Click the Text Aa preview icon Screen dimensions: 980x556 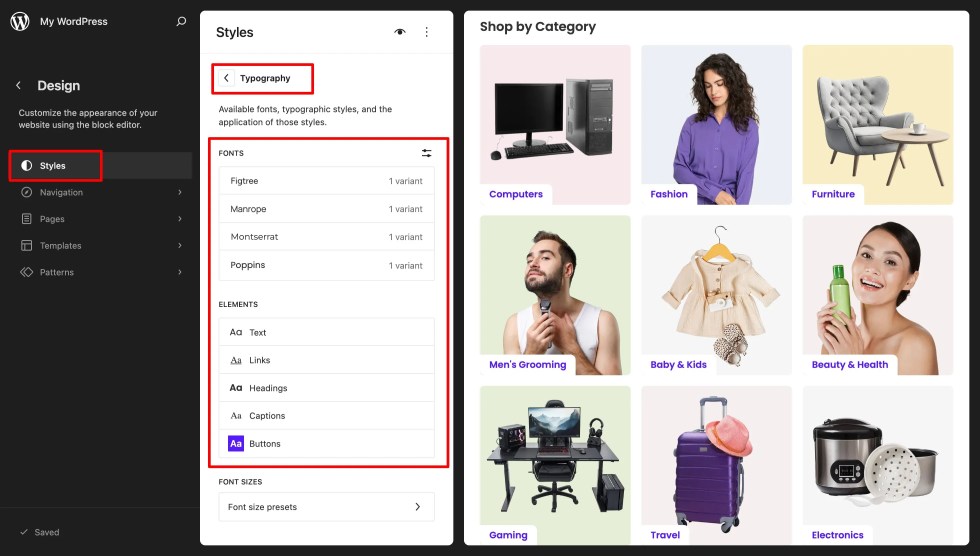(x=236, y=332)
